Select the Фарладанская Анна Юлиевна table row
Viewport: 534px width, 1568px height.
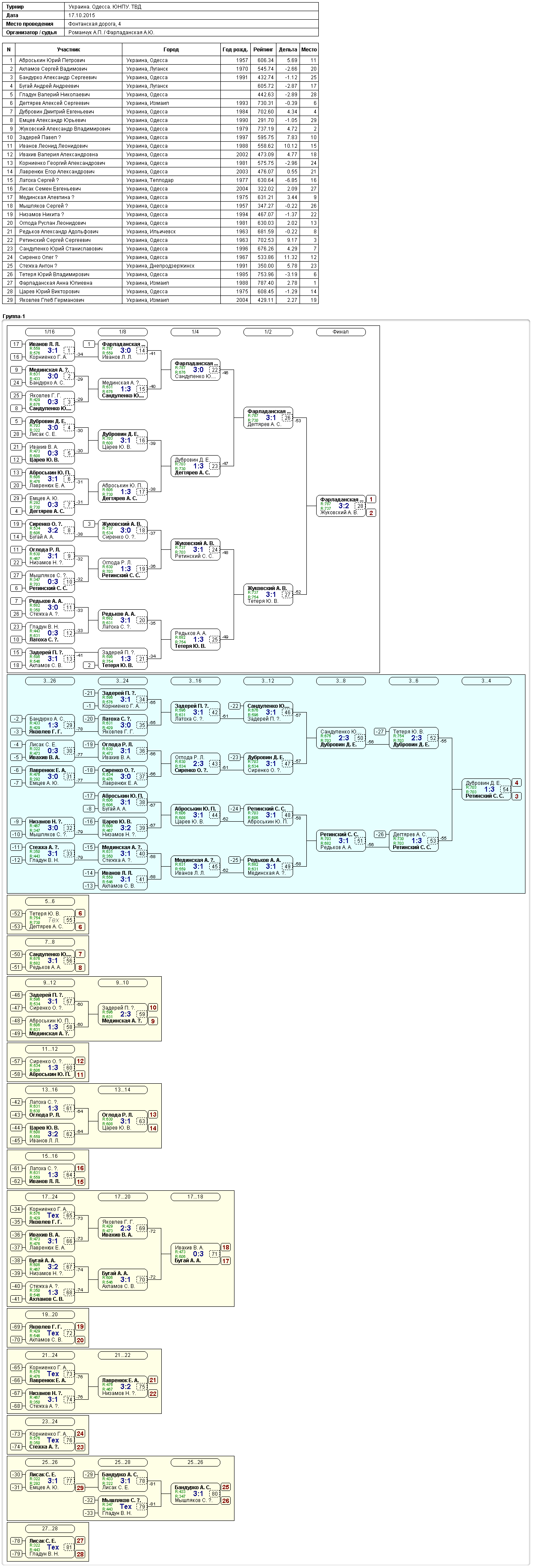(160, 283)
